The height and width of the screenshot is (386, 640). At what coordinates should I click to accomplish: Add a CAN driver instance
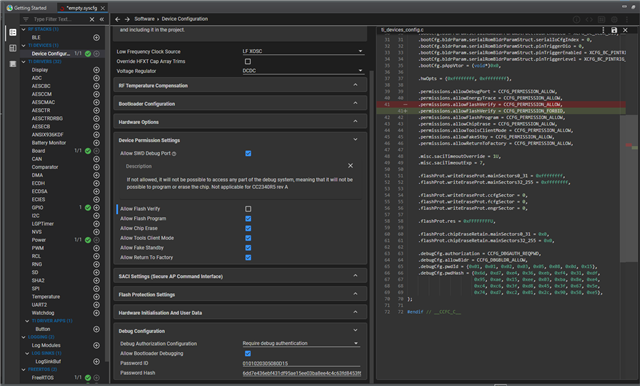click(x=96, y=159)
